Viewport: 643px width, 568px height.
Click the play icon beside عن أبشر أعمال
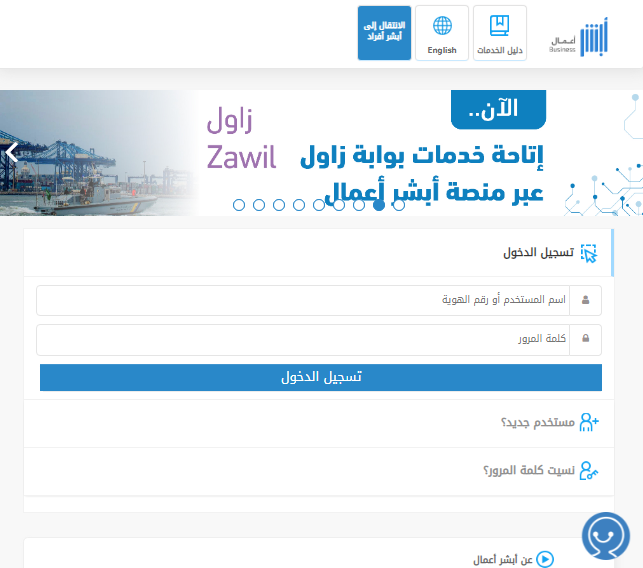tap(545, 559)
